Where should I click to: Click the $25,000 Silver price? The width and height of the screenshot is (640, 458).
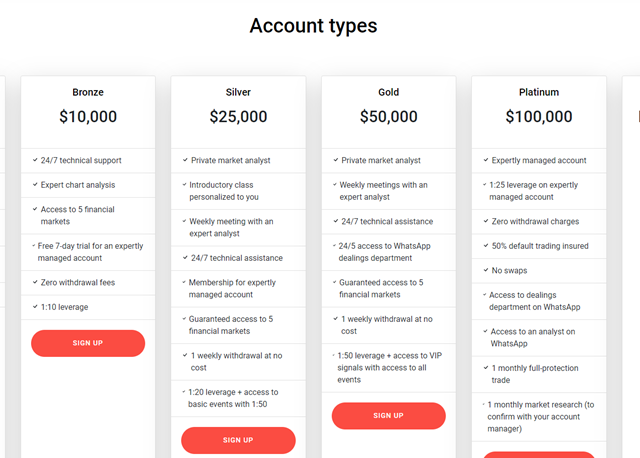[x=238, y=117]
